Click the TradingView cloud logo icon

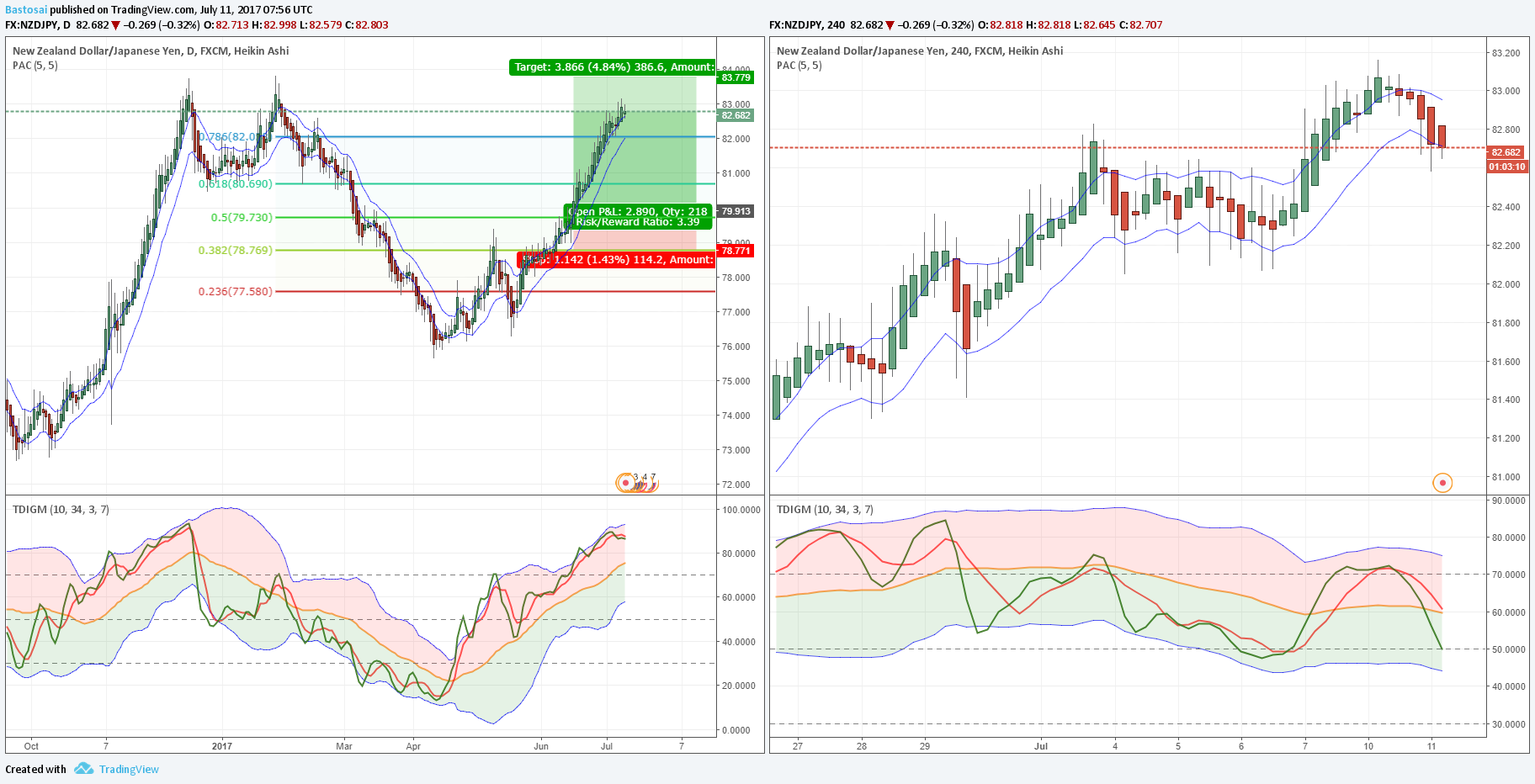[83, 768]
